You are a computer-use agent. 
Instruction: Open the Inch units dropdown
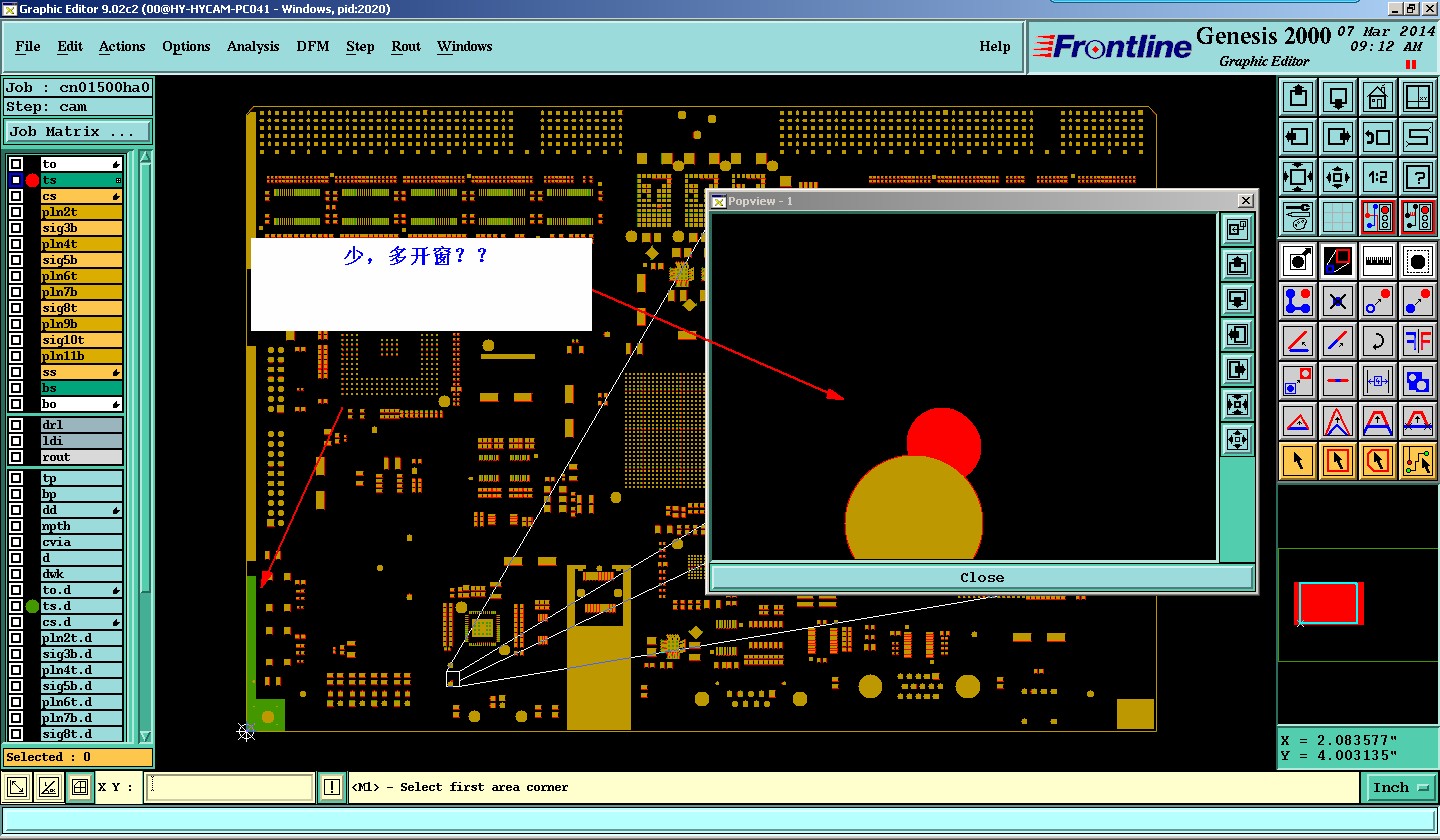click(x=1399, y=788)
